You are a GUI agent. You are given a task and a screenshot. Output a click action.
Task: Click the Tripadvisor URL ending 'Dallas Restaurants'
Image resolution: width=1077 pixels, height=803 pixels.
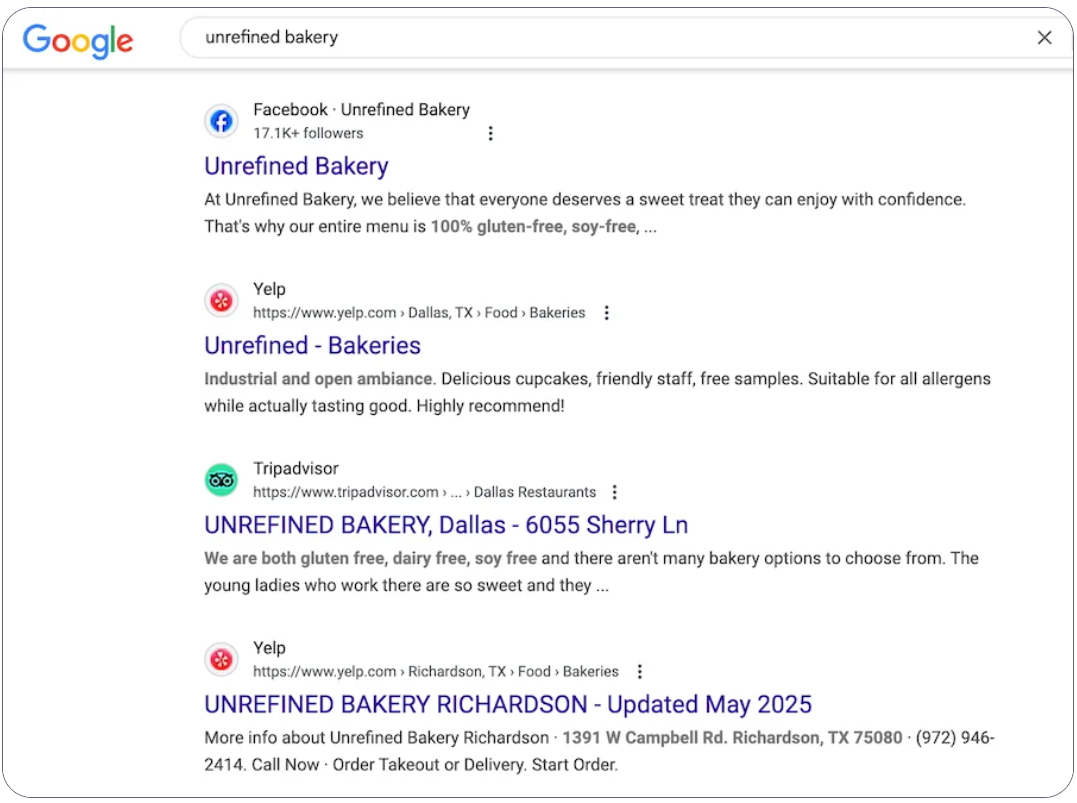coord(424,492)
